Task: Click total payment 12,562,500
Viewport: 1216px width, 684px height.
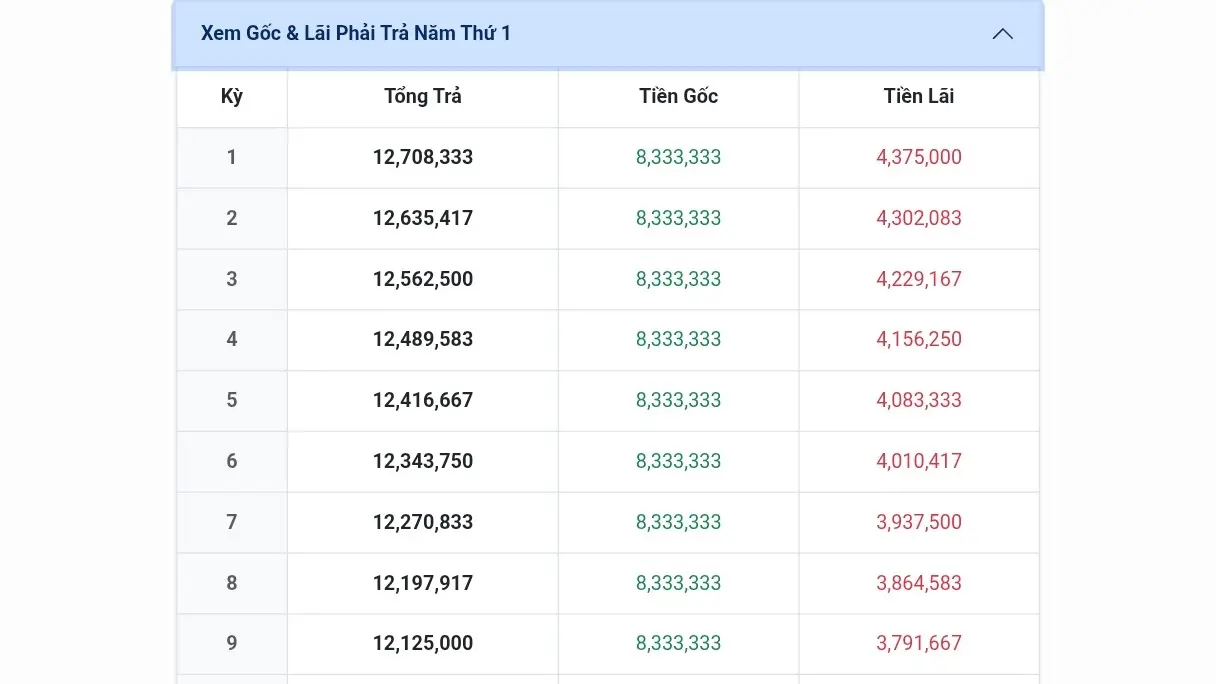Action: point(423,280)
